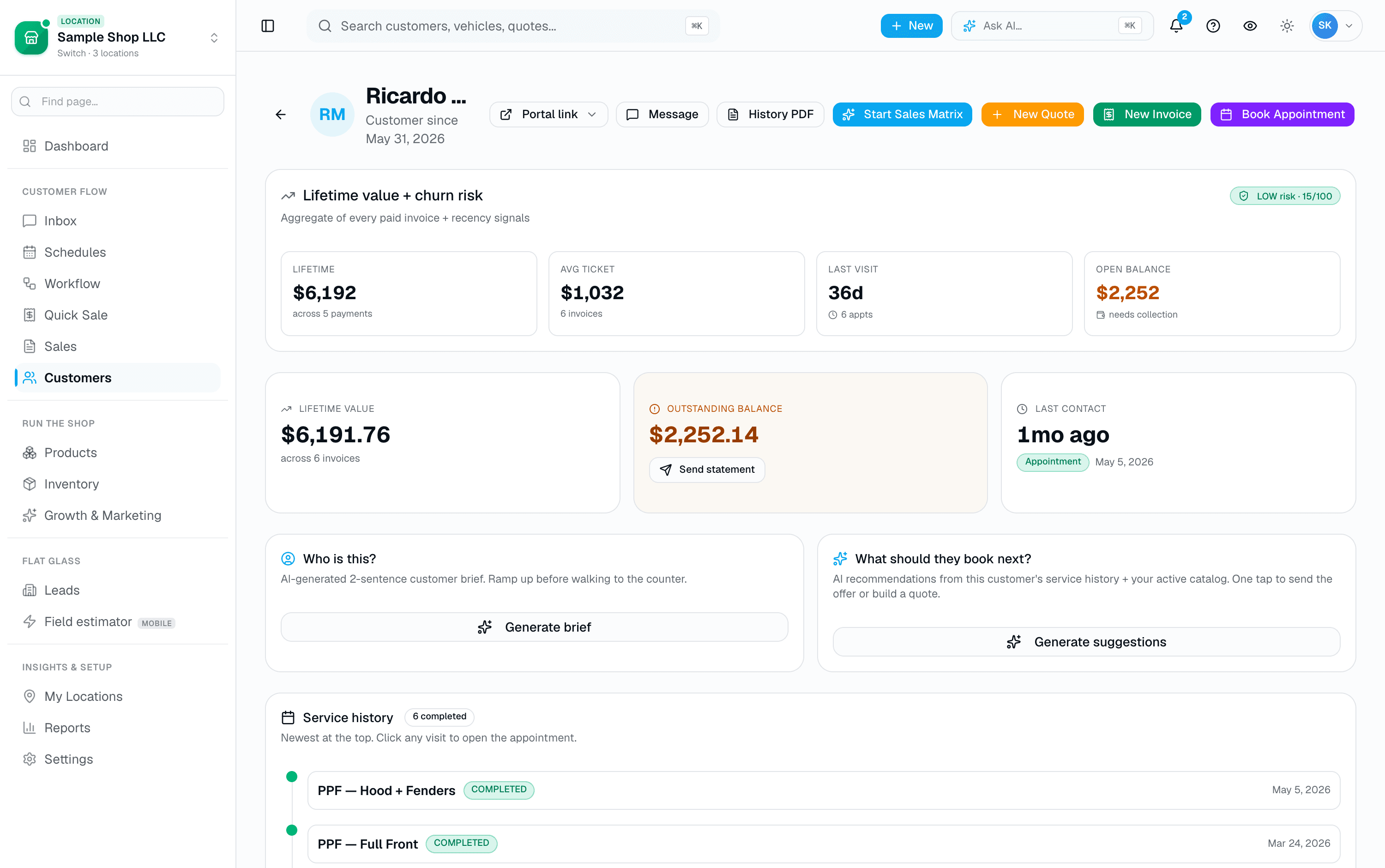Viewport: 1385px width, 868px height.
Task: Click the Schedules calendar icon in sidebar
Action: (x=29, y=253)
